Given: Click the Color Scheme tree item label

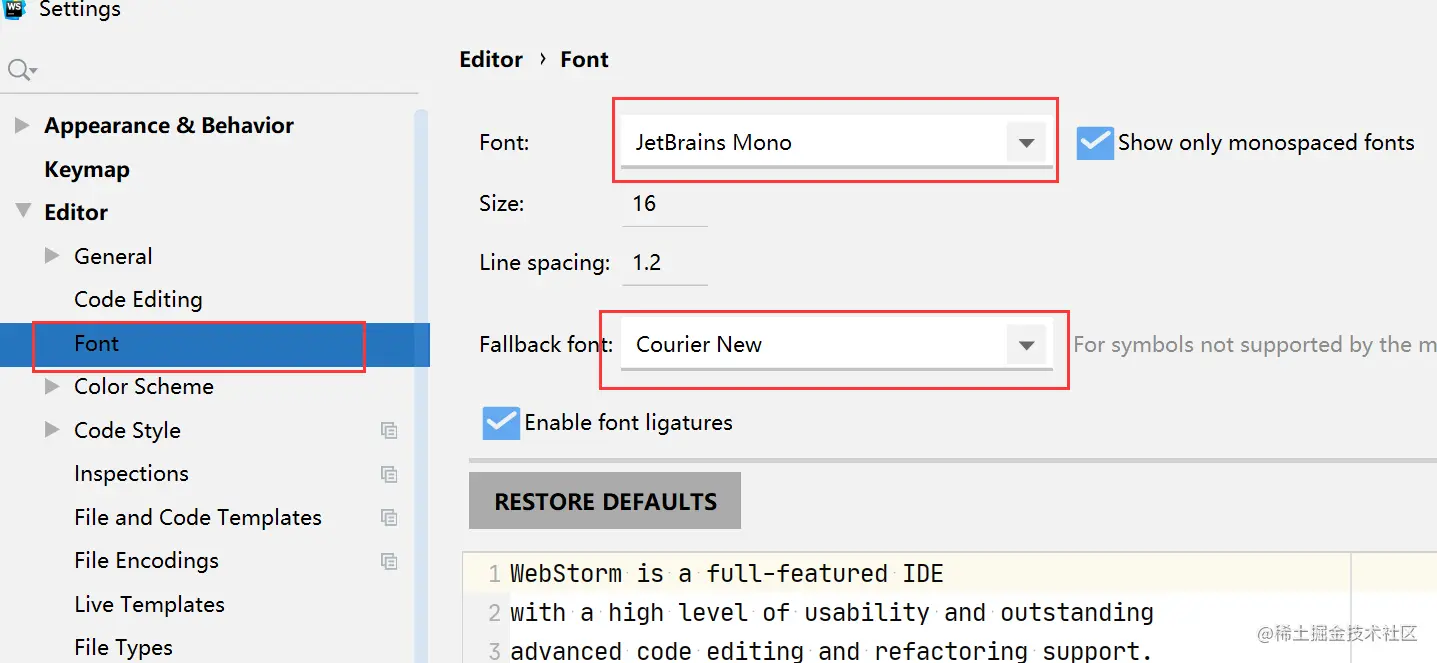Looking at the screenshot, I should pyautogui.click(x=144, y=387).
